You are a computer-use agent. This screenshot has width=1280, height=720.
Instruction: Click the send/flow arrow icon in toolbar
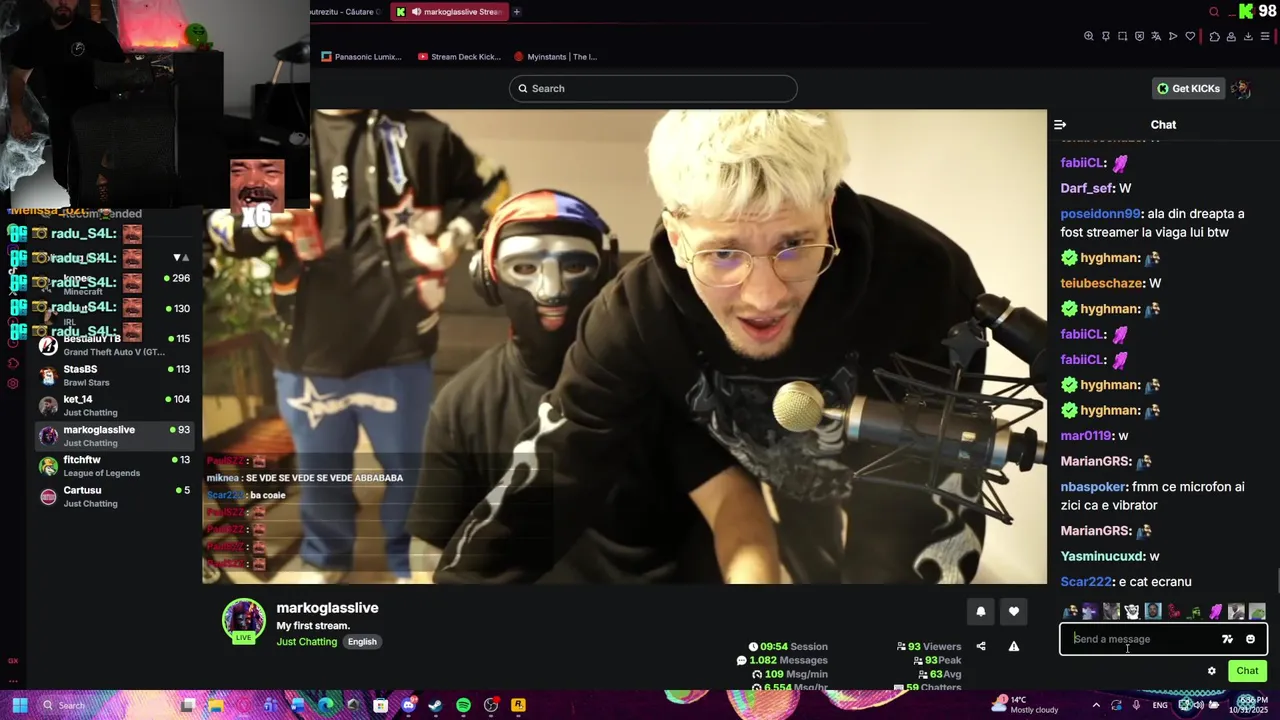[1173, 37]
